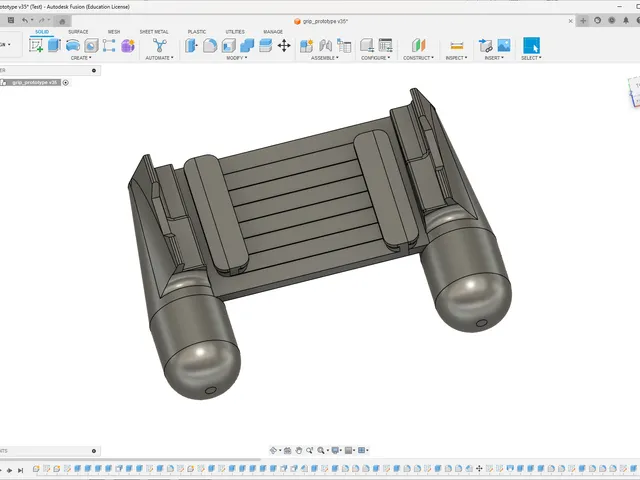Collapse the Browser panel with its dot
This screenshot has height=480, width=640.
94,70
